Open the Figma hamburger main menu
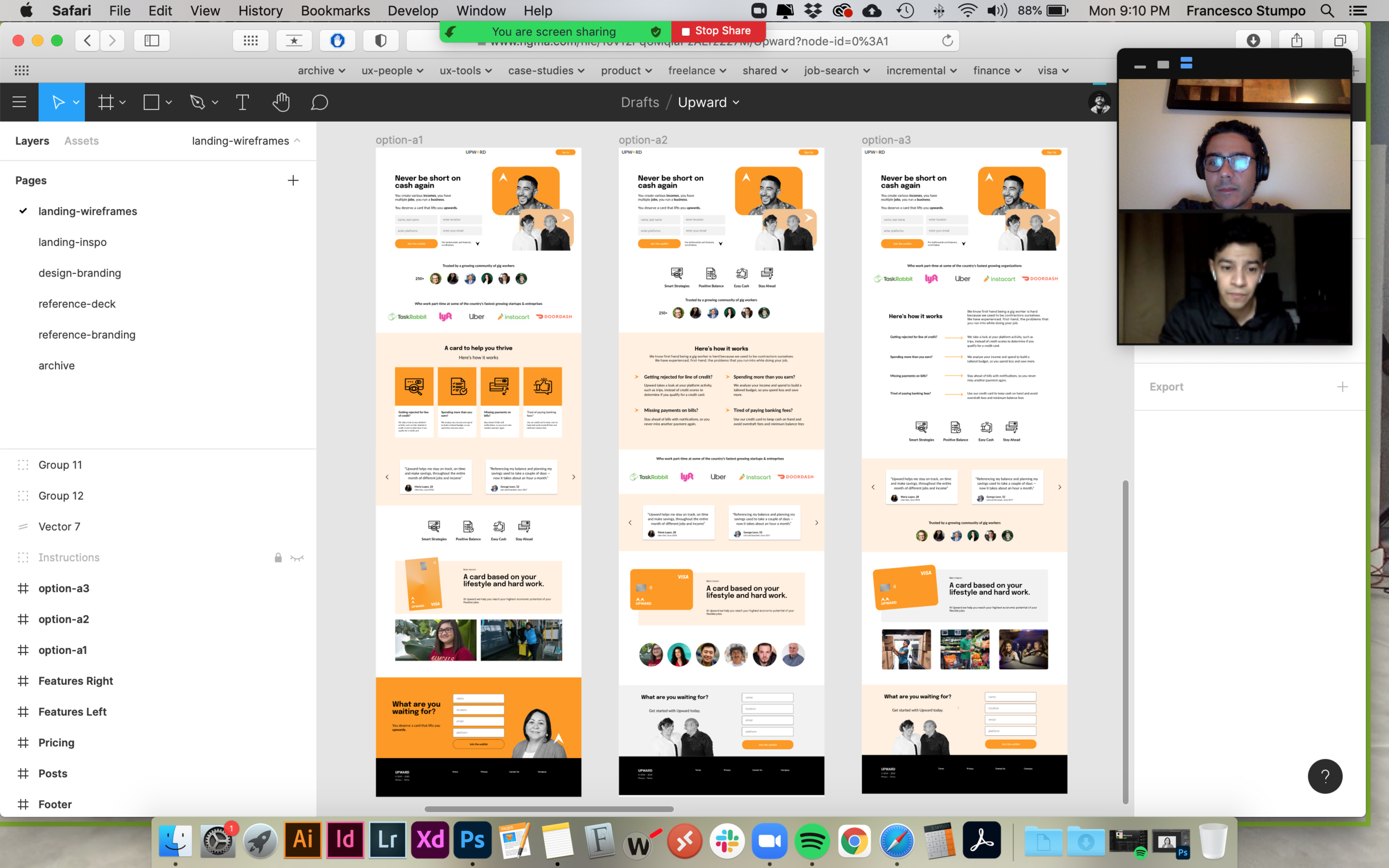This screenshot has height=868, width=1389. coord(19,102)
